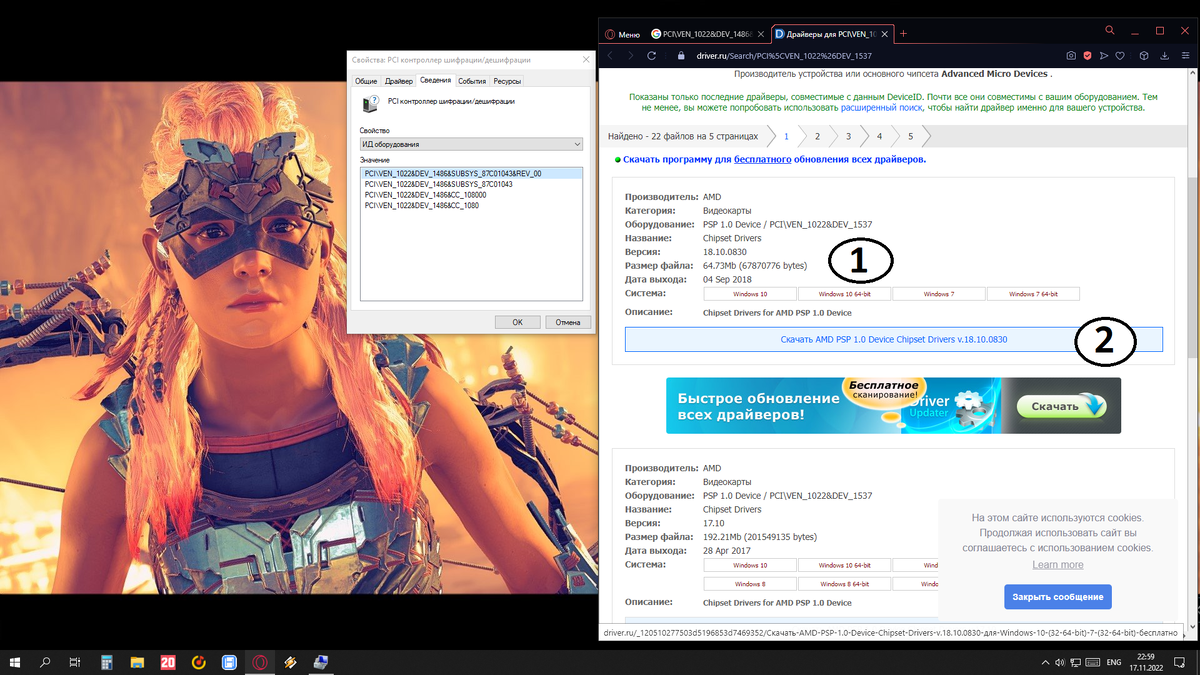The width and height of the screenshot is (1200, 675).
Task: Open the Winamp lightning taskbar icon
Action: (x=290, y=662)
